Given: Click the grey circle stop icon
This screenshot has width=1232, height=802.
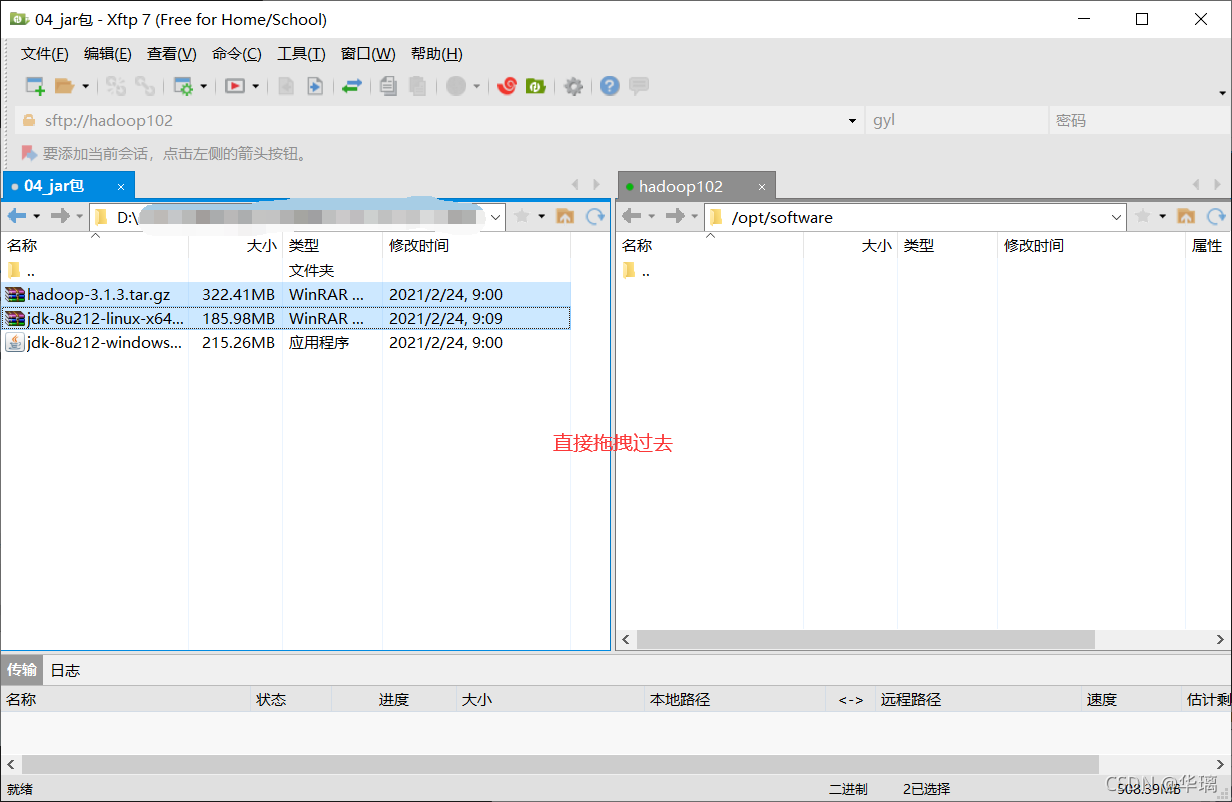Looking at the screenshot, I should (x=456, y=86).
